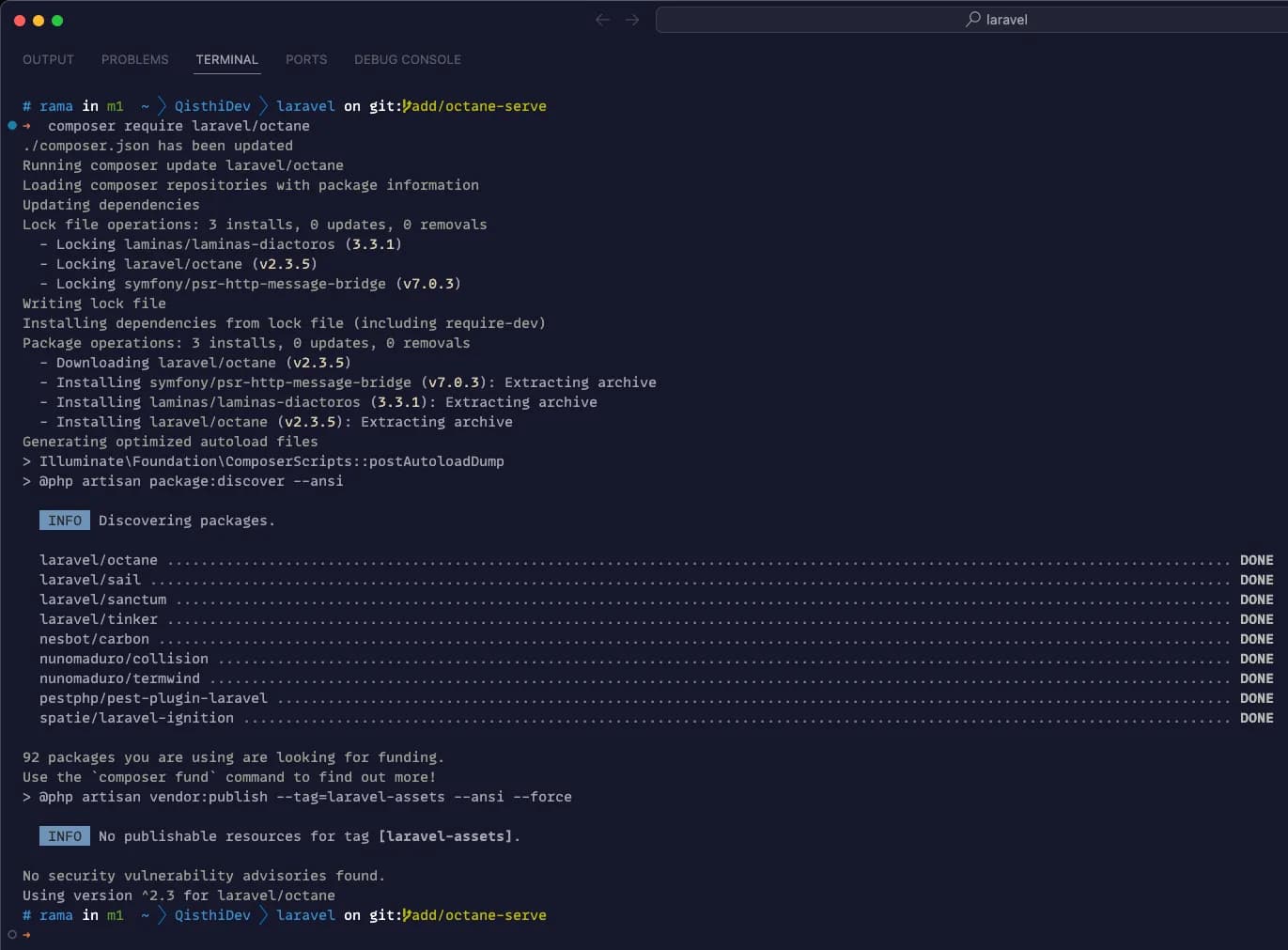Select the blue command decoration dot beside composer require

(x=12, y=125)
